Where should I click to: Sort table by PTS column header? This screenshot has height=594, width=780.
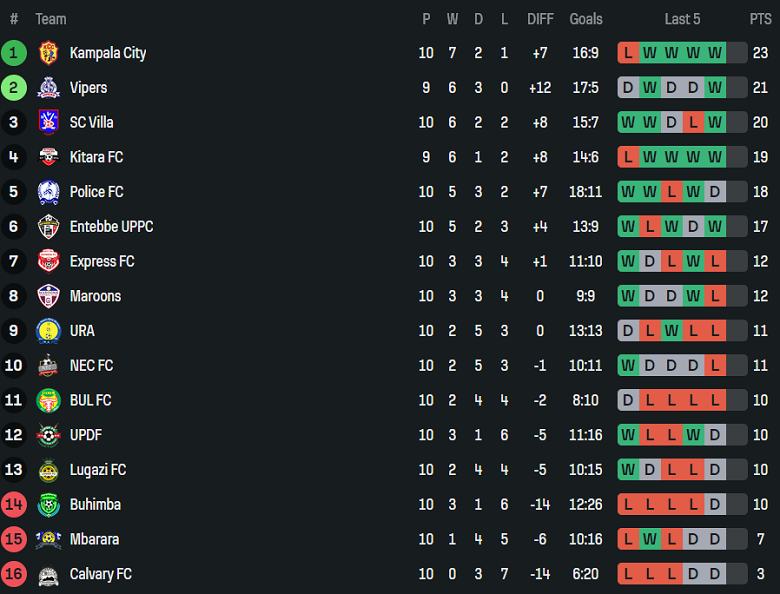click(760, 19)
